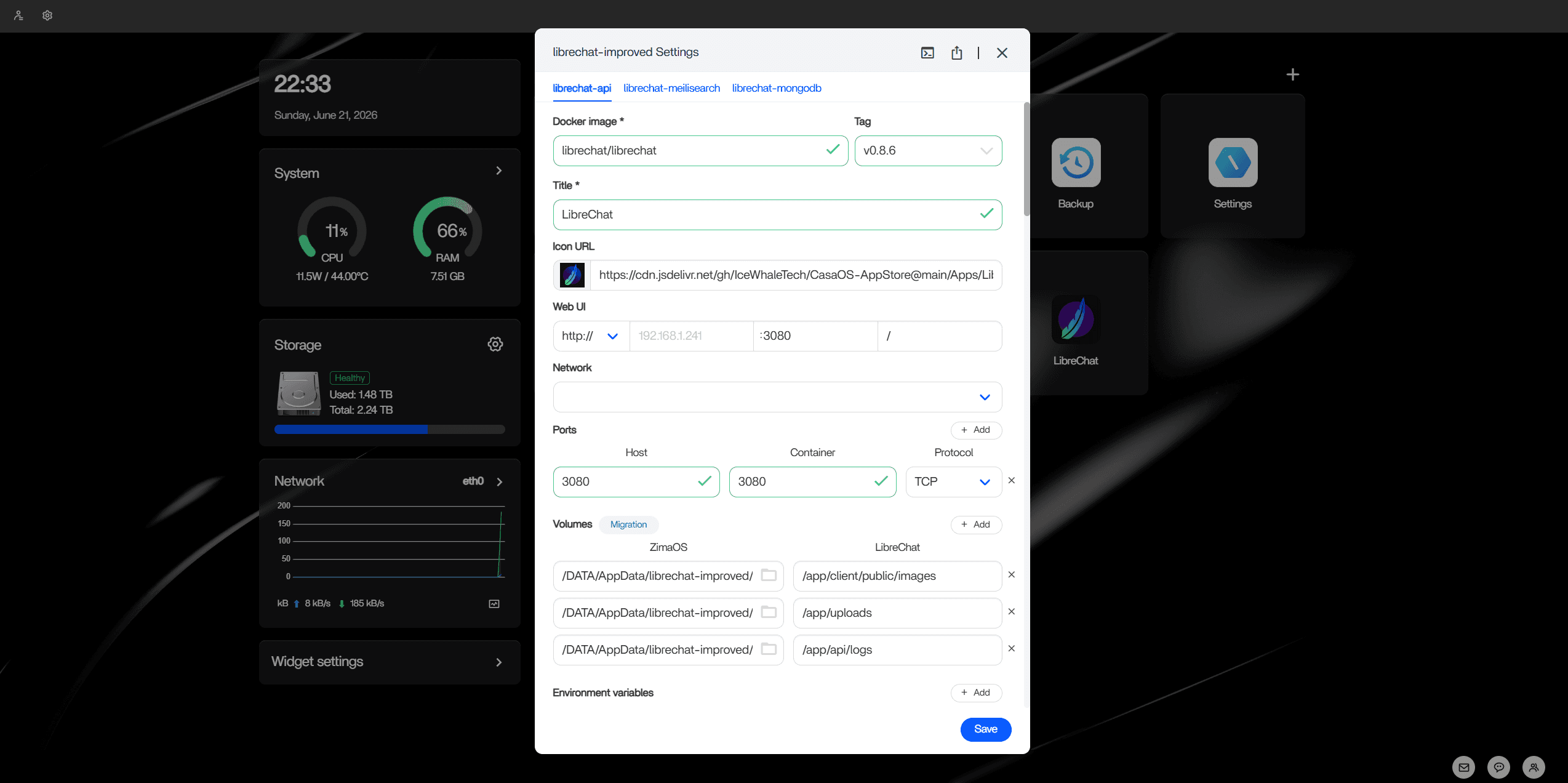Click the Container port 3080 field
This screenshot has width=1568, height=783.
click(812, 482)
